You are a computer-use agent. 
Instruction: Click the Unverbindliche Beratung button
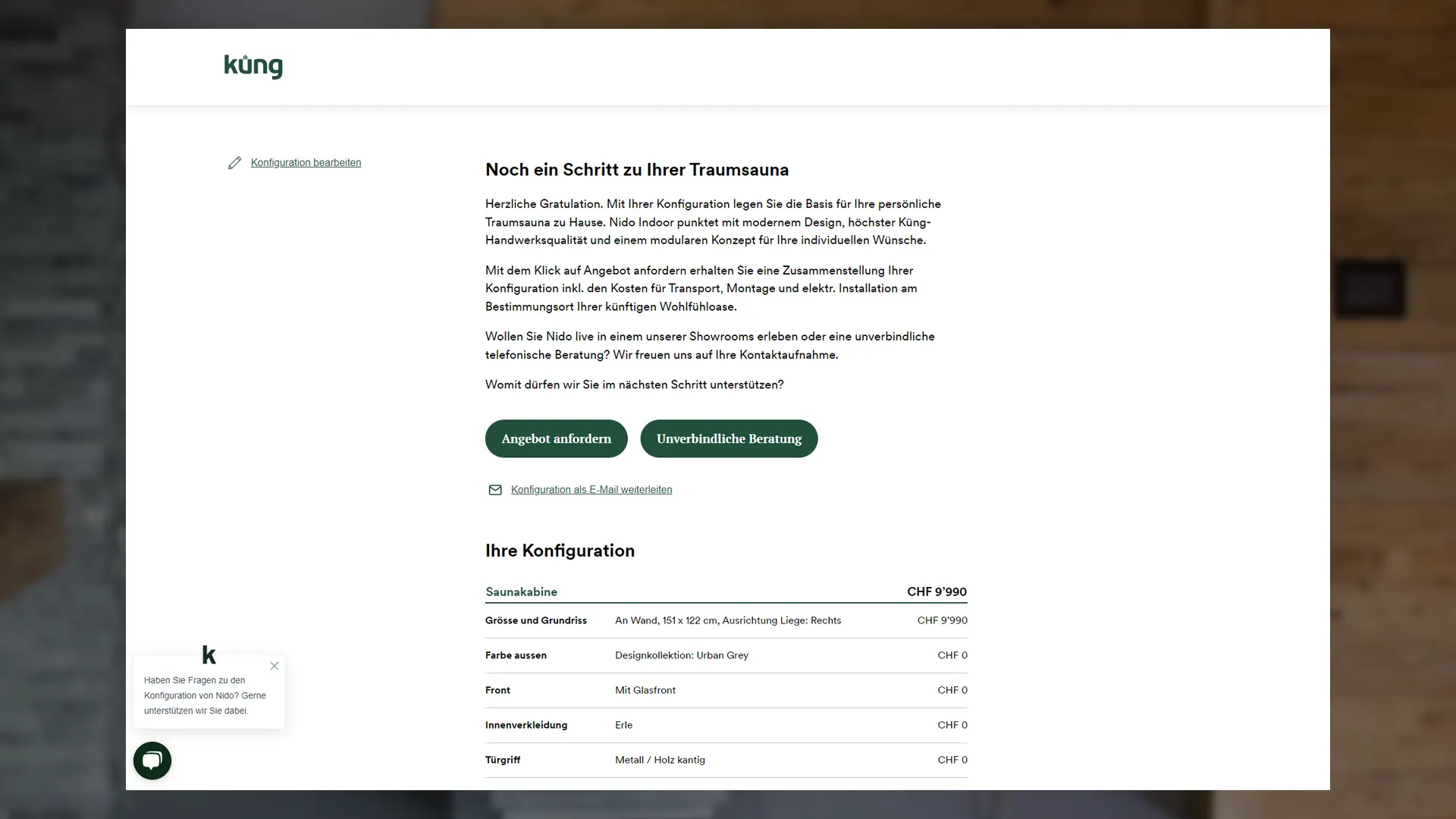coord(729,438)
